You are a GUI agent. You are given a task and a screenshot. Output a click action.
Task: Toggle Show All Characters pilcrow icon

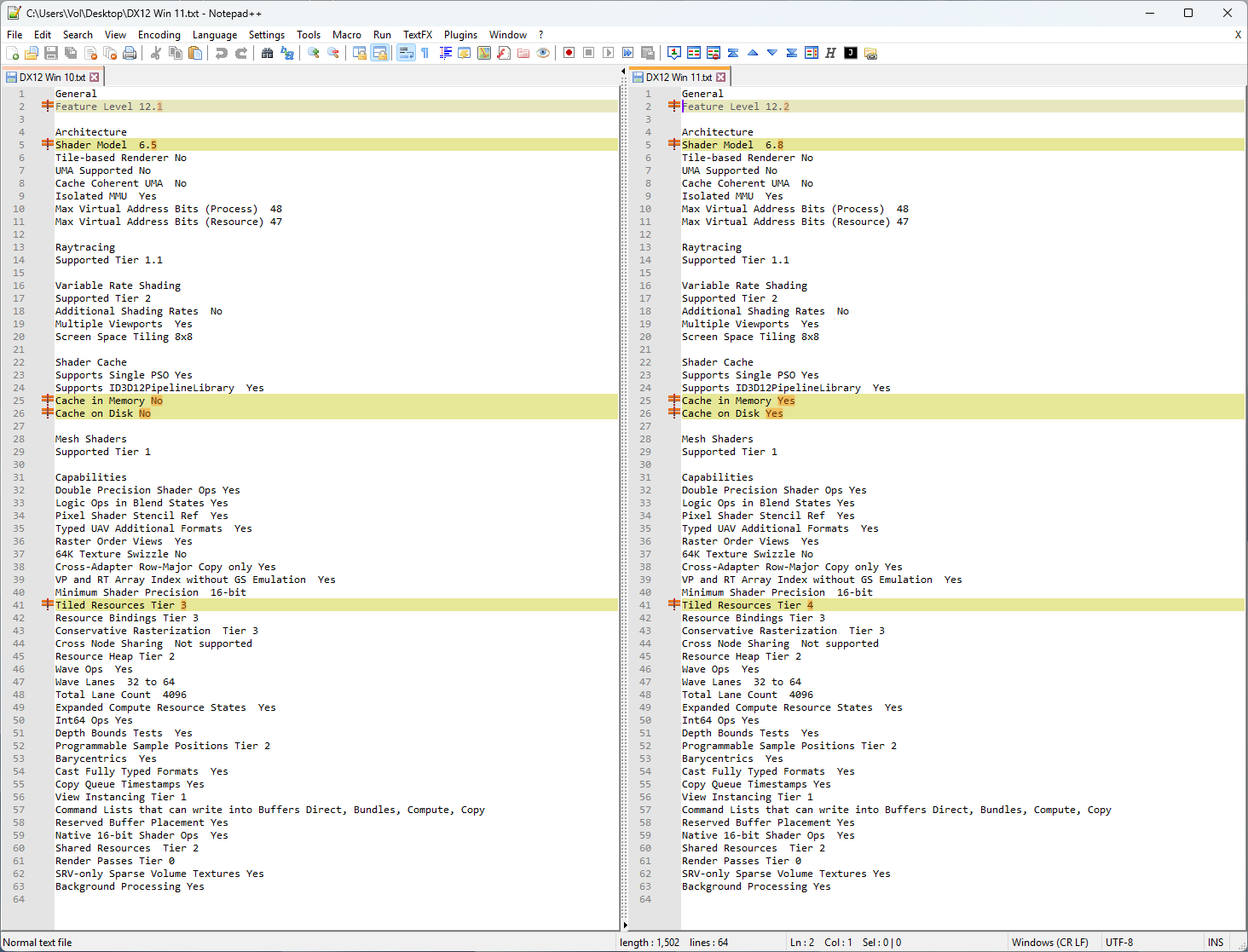coord(425,53)
